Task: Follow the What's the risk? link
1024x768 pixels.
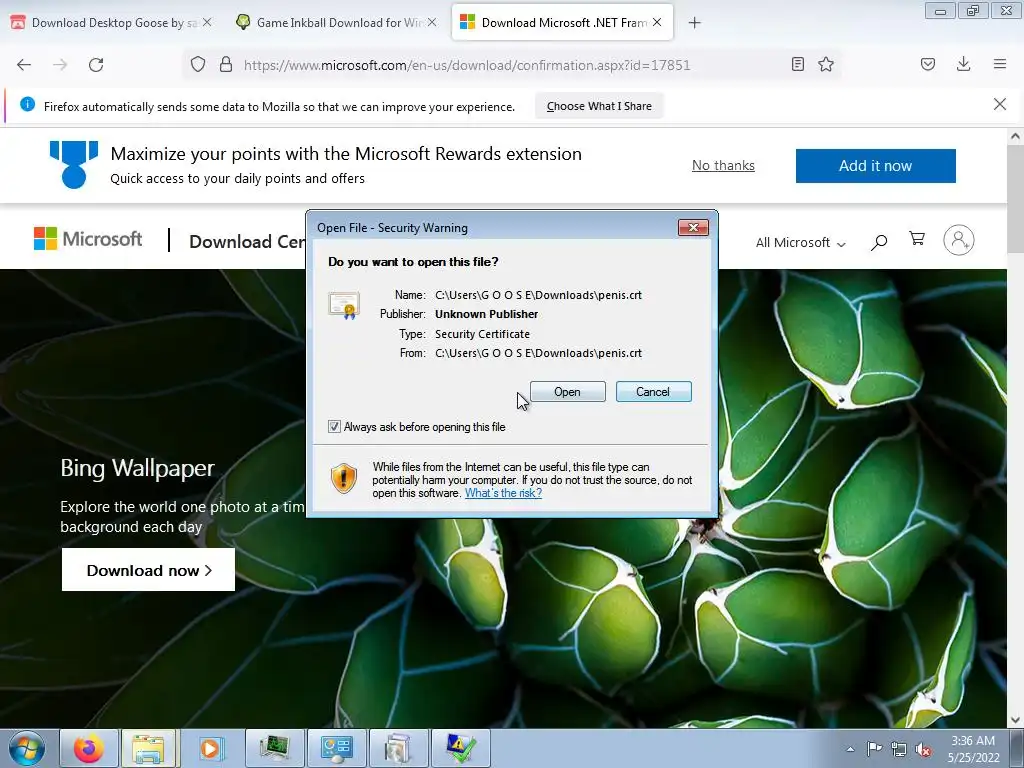Action: click(x=503, y=493)
